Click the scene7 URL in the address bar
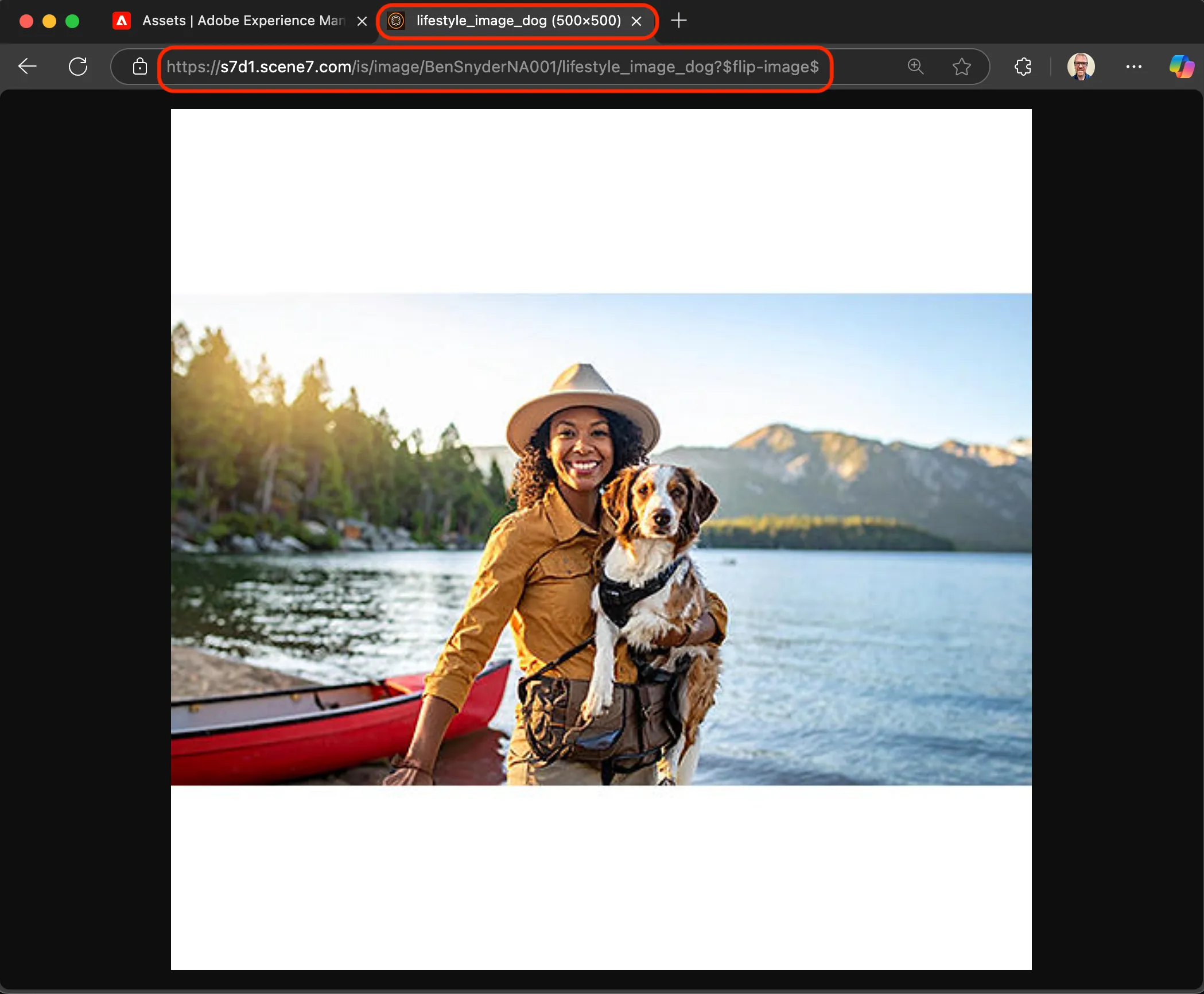The image size is (1204, 994). click(492, 67)
